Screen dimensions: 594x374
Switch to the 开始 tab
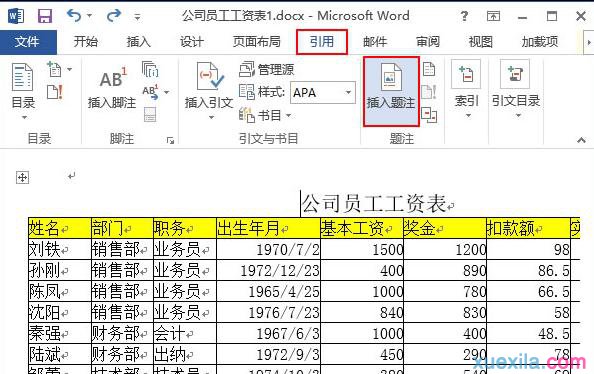(x=86, y=42)
